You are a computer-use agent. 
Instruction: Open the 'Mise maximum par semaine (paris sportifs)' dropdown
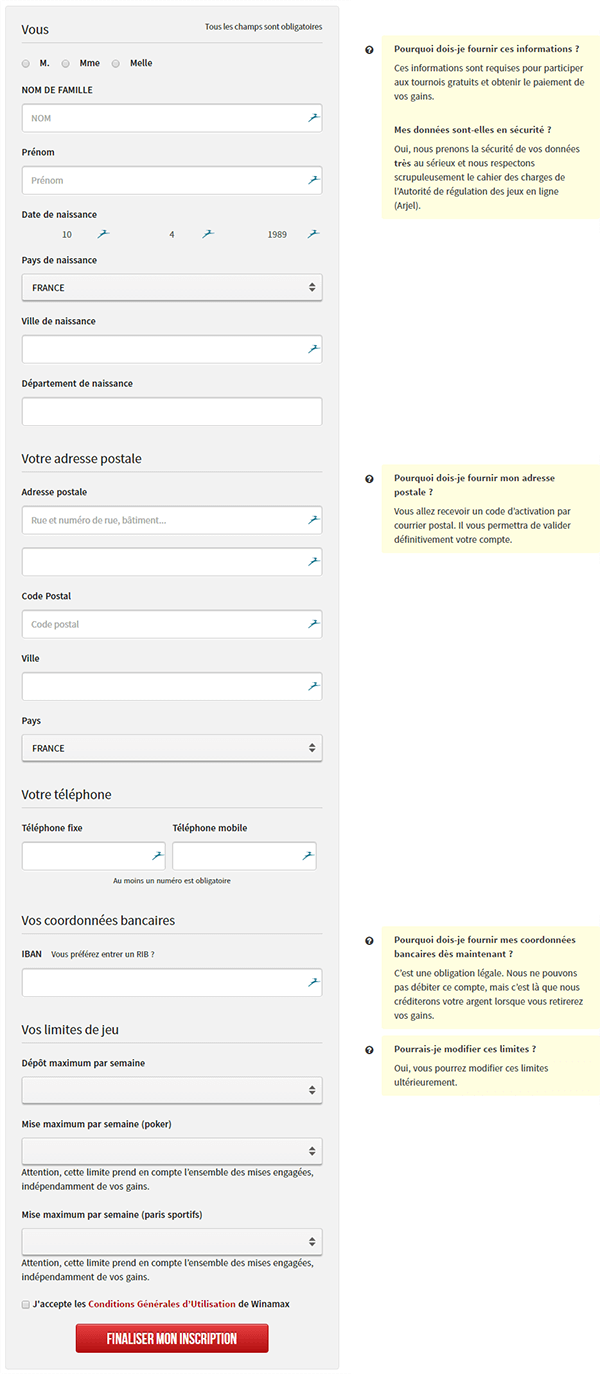pos(172,1242)
